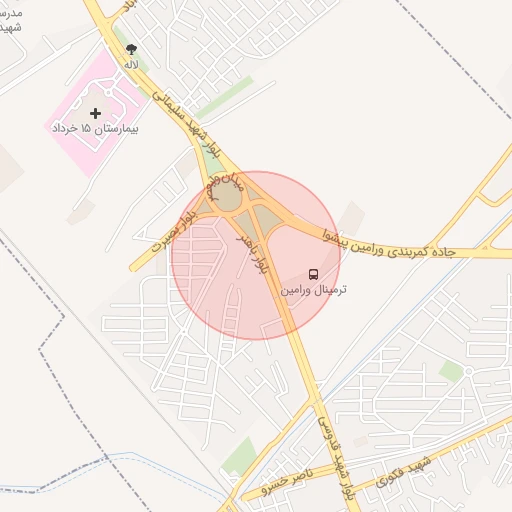The height and width of the screenshot is (512, 512).
Task: Click the green park near ناصر خسرو
Action: pos(241,456)
